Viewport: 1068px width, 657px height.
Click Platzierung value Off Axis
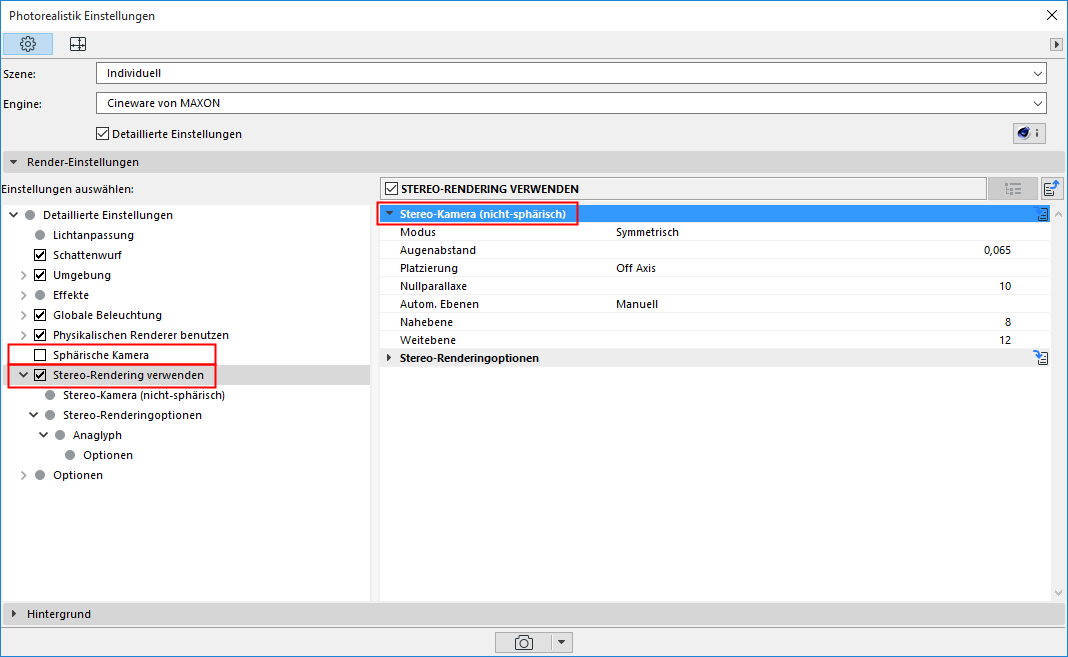pyautogui.click(x=635, y=268)
